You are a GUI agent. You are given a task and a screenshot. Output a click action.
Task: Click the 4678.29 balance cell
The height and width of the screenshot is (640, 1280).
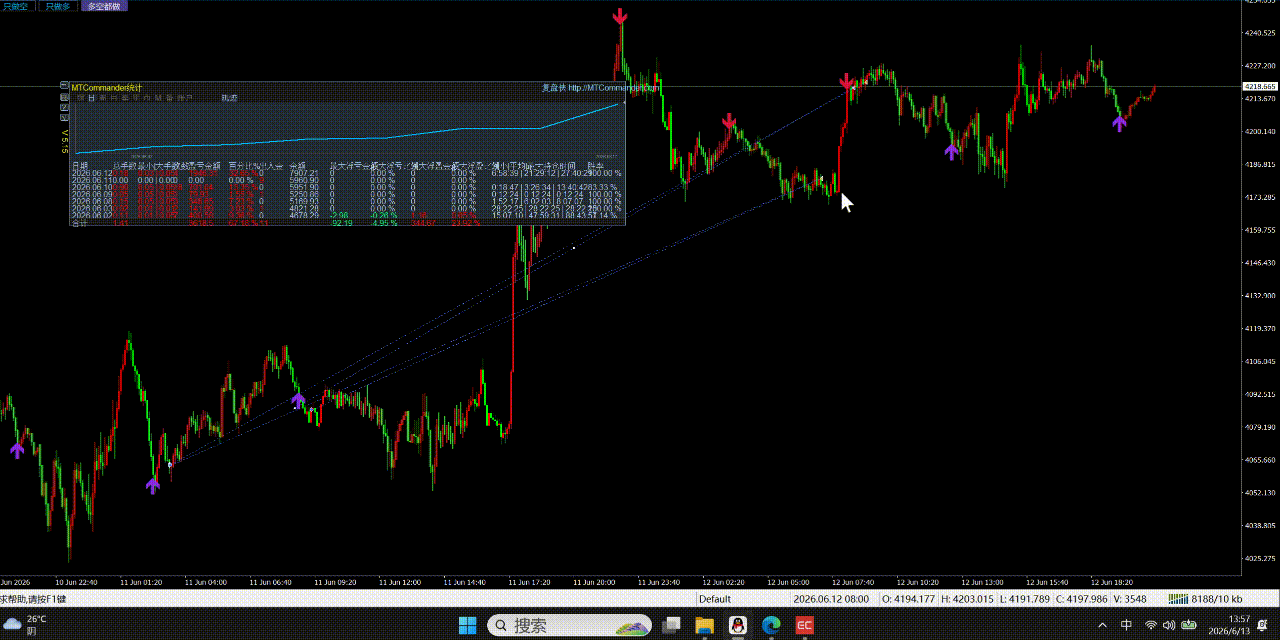pos(303,215)
